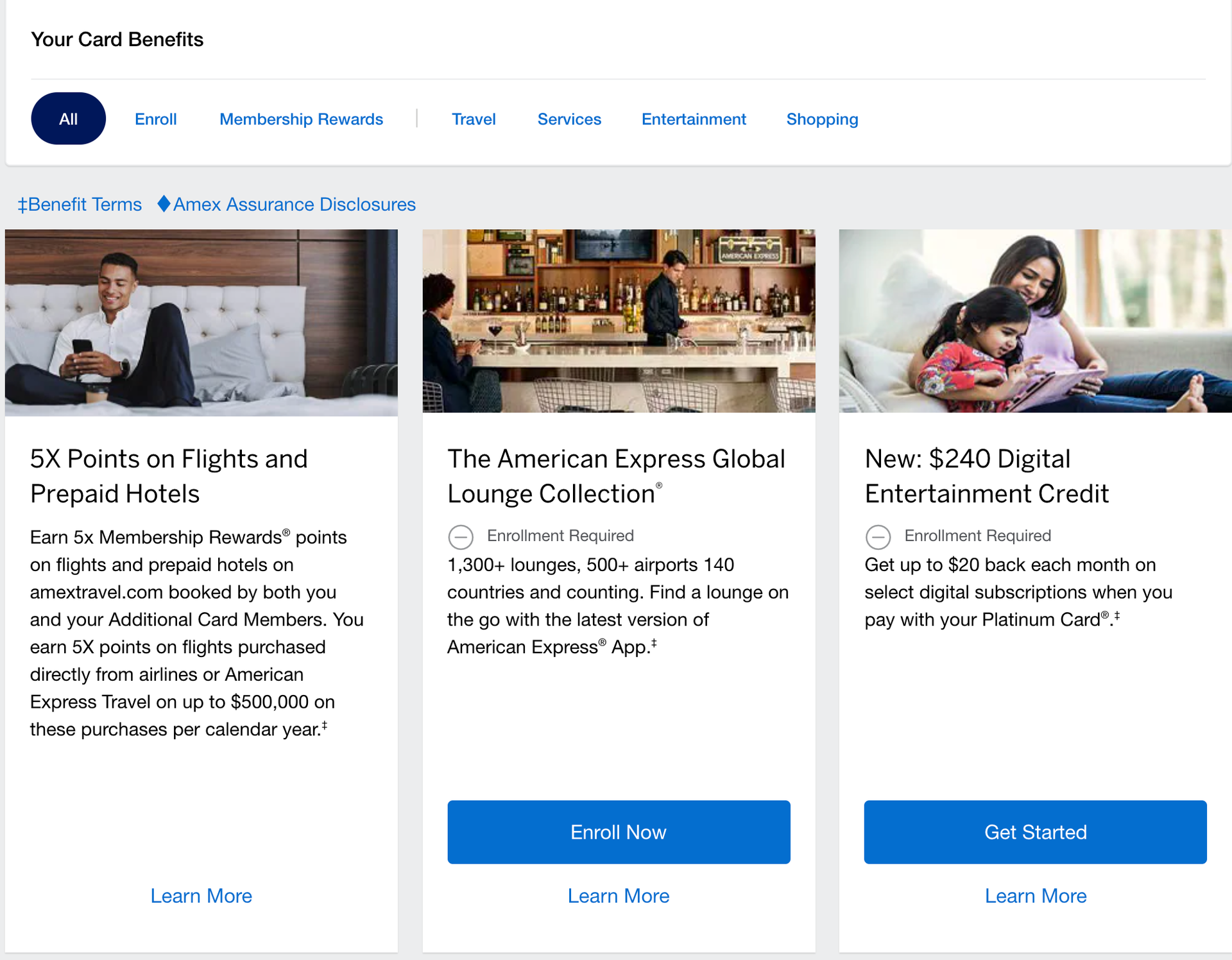1232x960 pixels.
Task: Learn More about 5X Points benefit
Action: [x=201, y=895]
